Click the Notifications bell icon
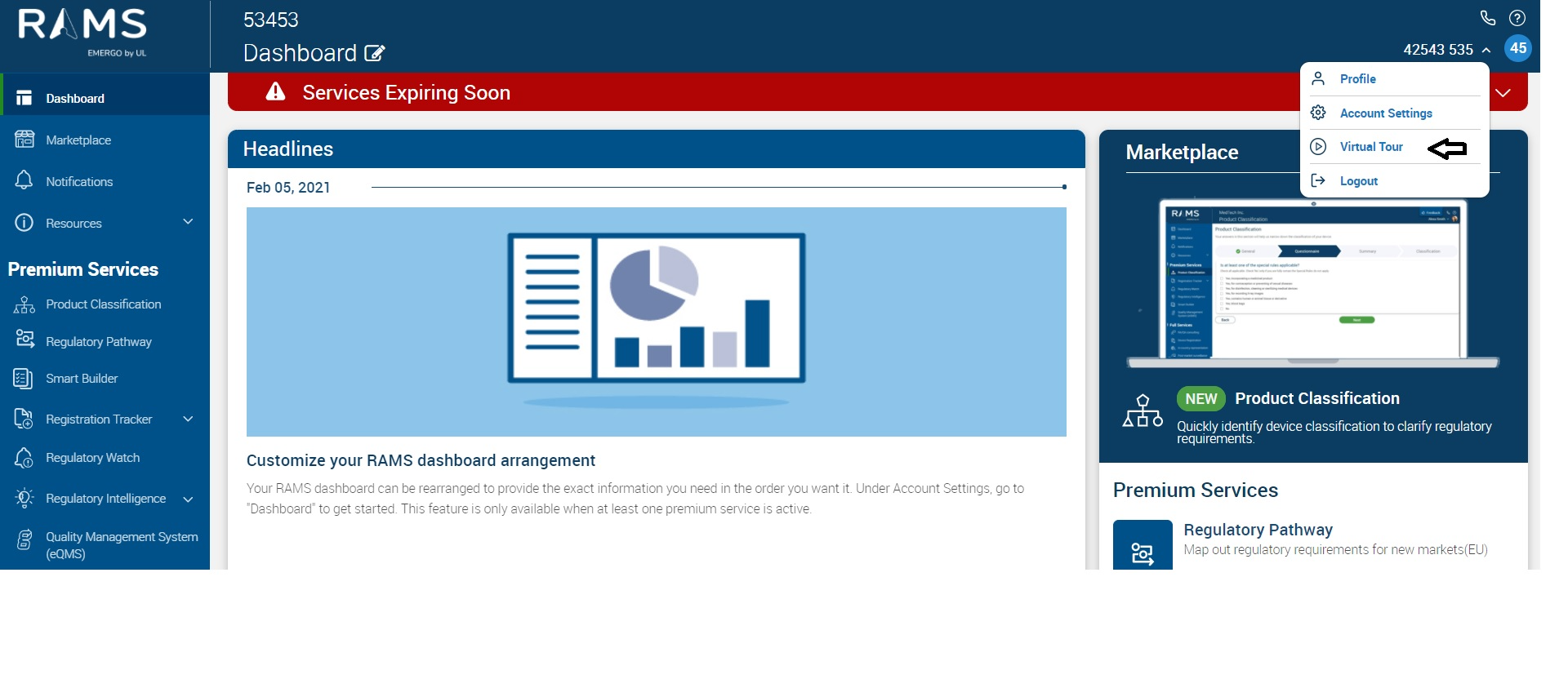1568x688 pixels. click(x=24, y=180)
